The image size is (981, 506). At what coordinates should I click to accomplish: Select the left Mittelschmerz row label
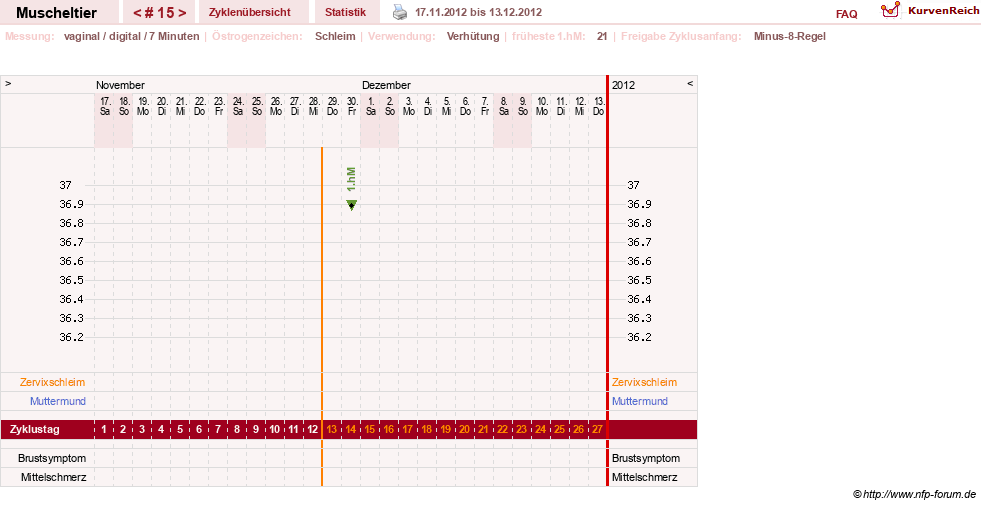click(54, 477)
